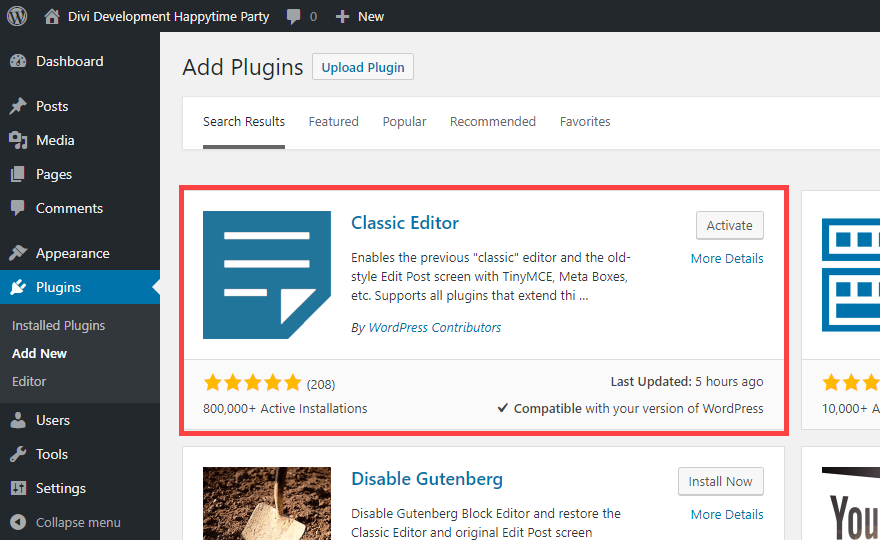
Task: Open Media library icon in sidebar
Action: [18, 140]
